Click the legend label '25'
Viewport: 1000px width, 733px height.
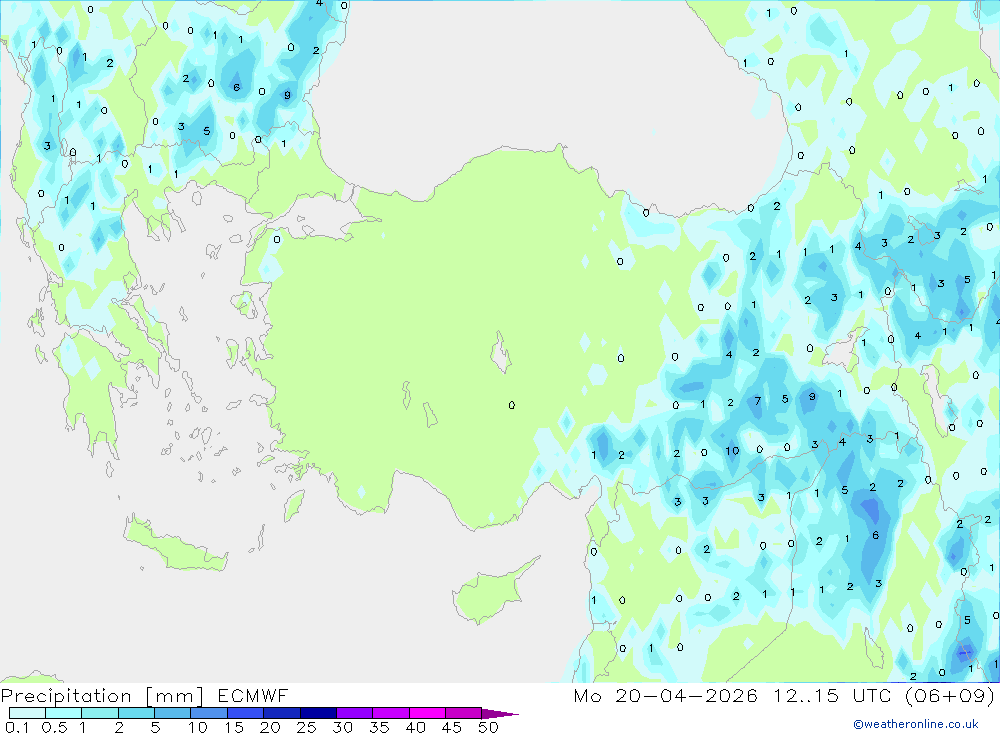307,727
